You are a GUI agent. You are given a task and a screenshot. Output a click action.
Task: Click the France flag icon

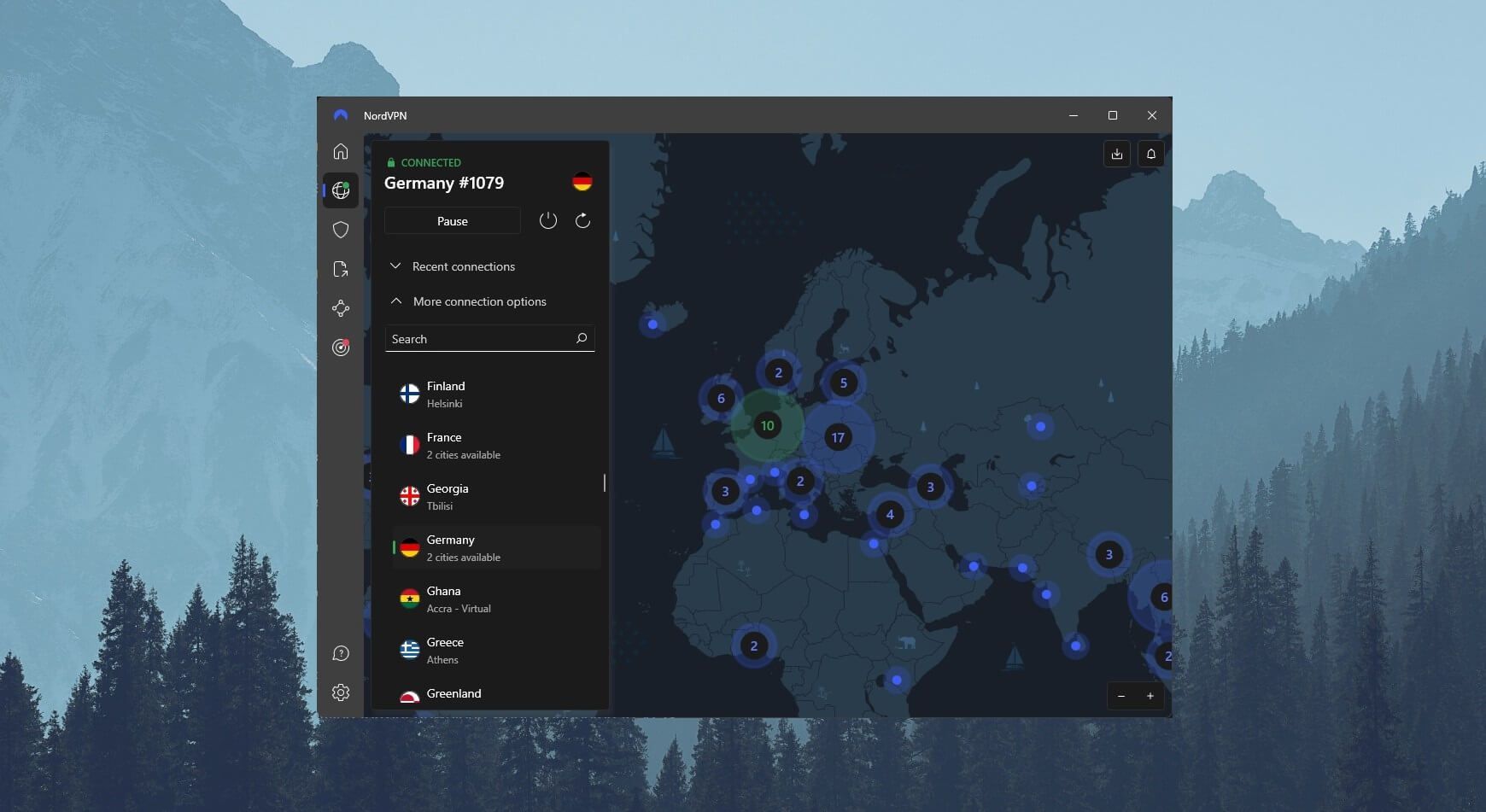coord(410,445)
